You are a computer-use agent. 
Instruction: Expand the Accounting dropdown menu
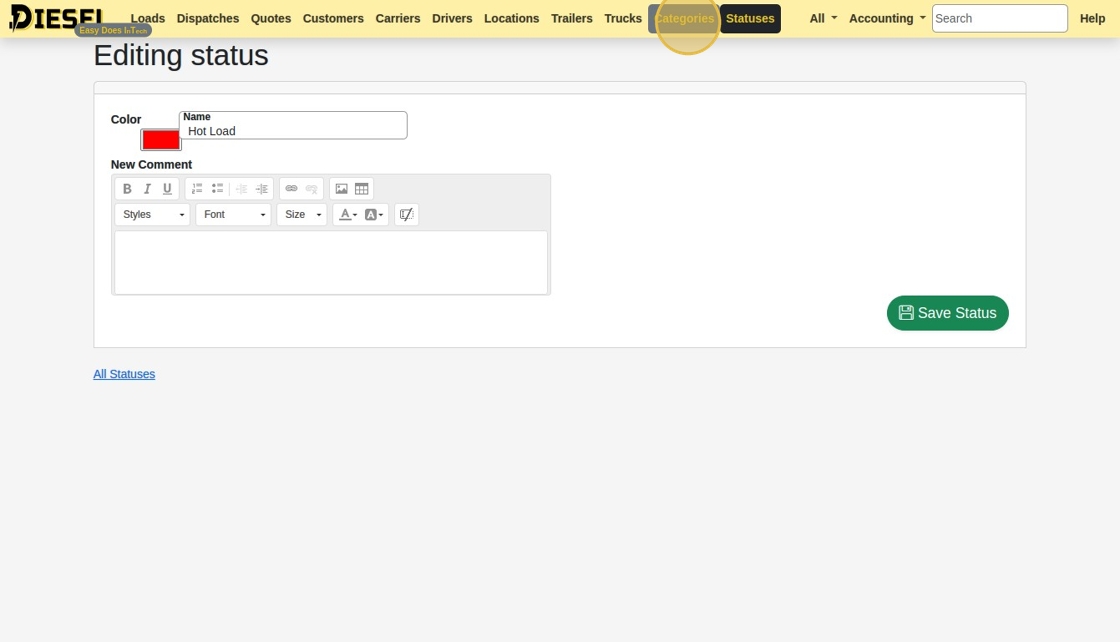point(886,19)
